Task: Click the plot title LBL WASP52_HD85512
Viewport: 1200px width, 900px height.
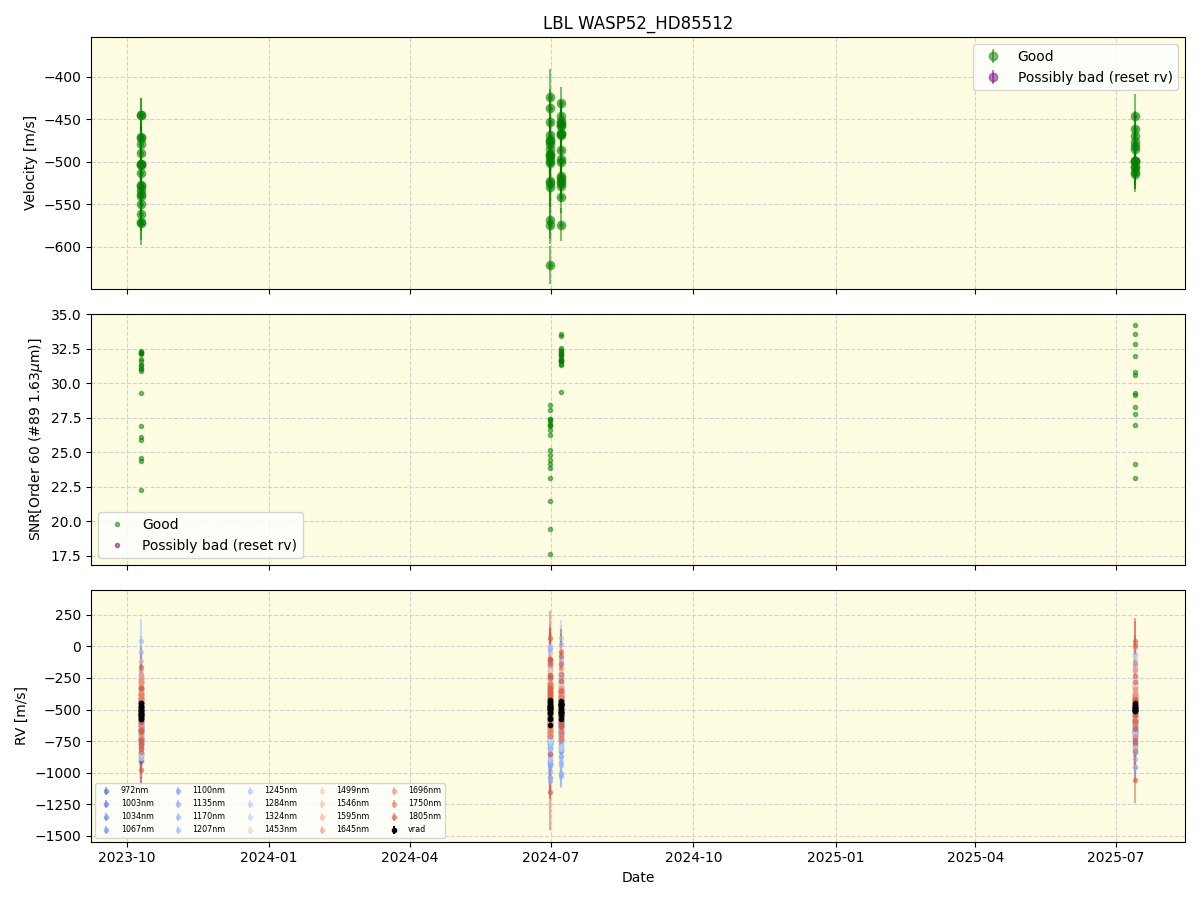Action: (638, 23)
